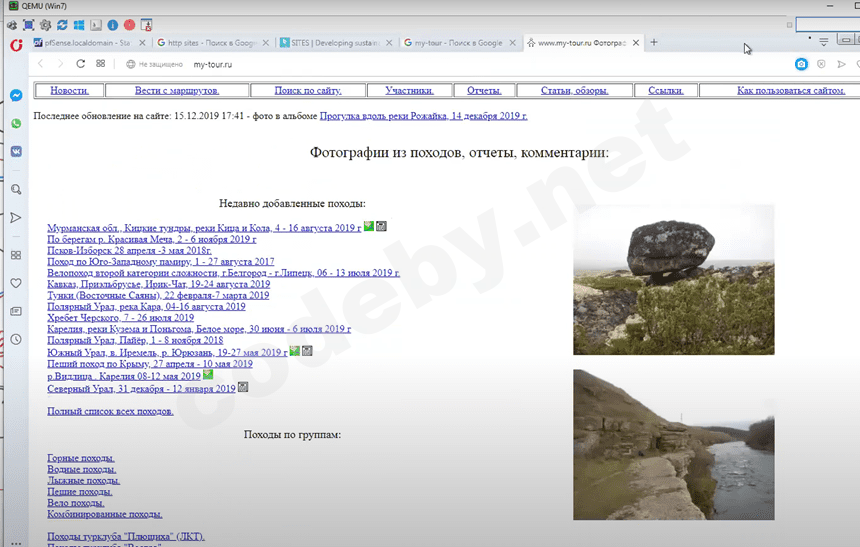The image size is (860, 547).
Task: Switch to the pfSense.localdomain tab
Action: pyautogui.click(x=91, y=43)
